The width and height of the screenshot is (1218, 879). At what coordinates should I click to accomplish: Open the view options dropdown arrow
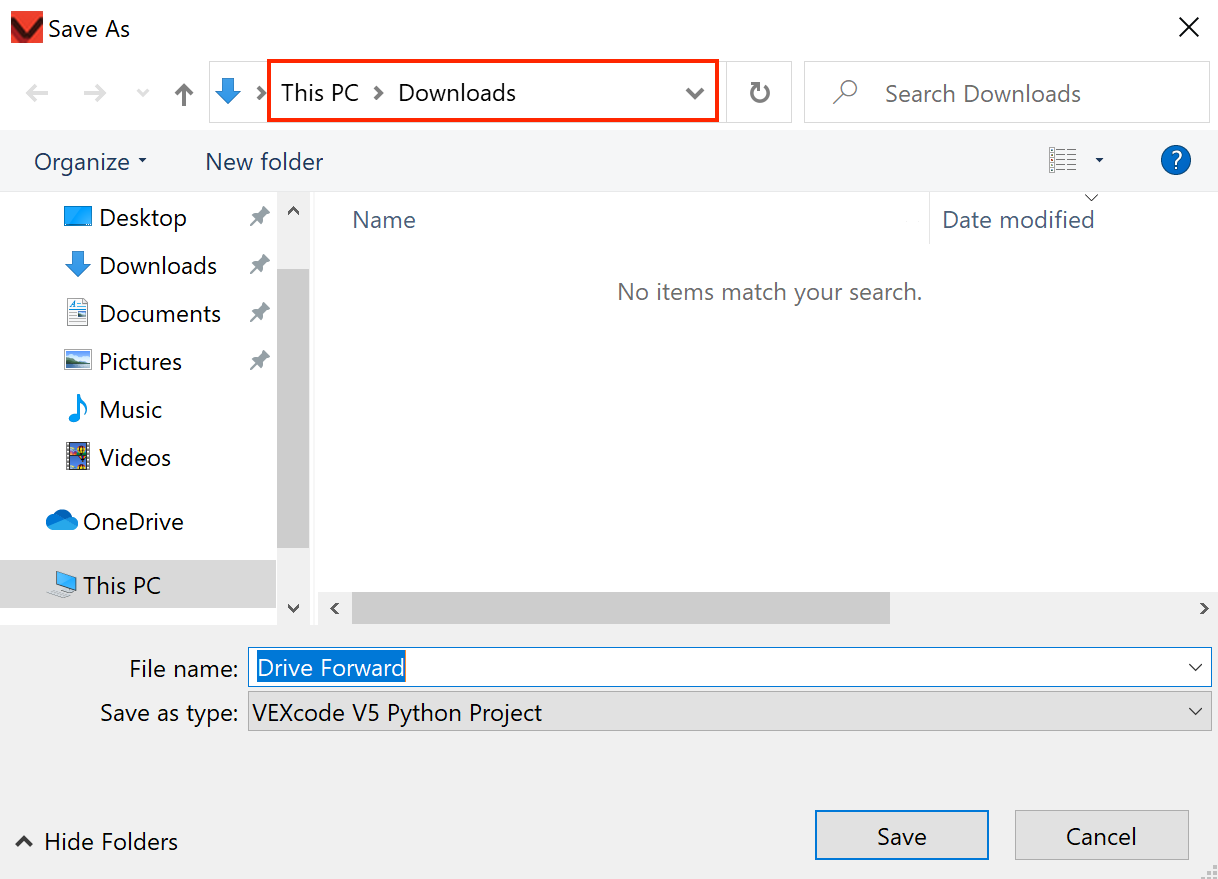pyautogui.click(x=1100, y=160)
